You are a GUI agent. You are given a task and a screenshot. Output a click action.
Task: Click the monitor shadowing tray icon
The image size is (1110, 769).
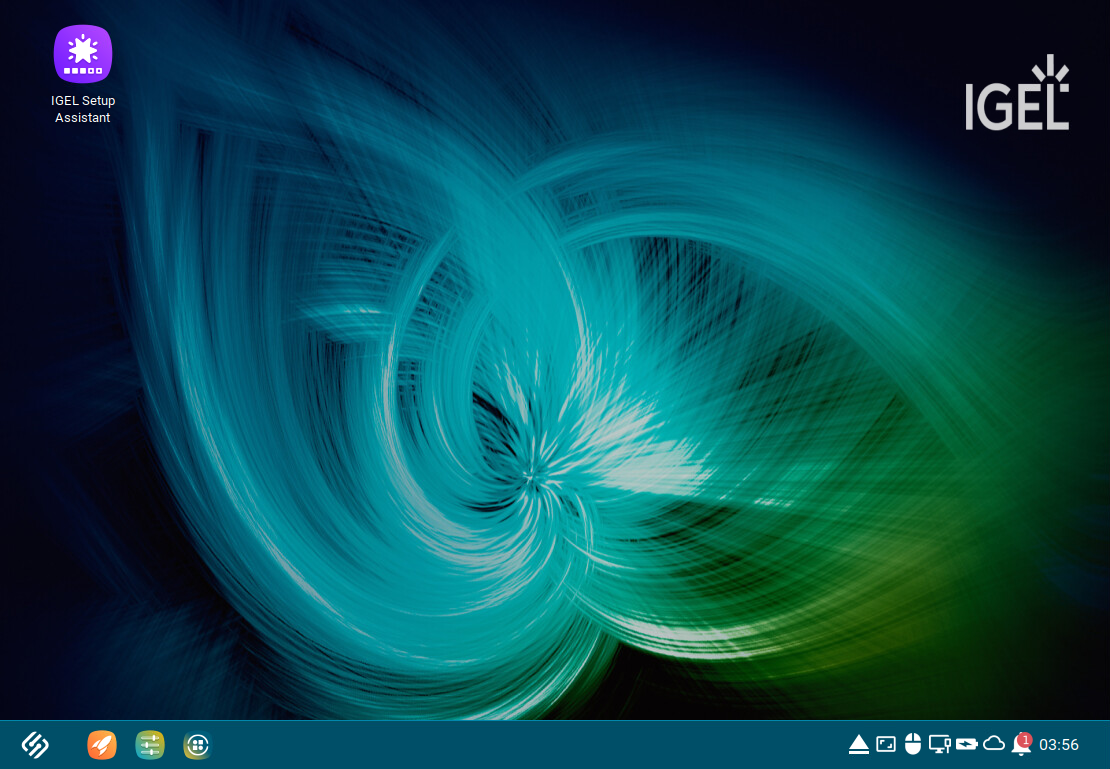pos(940,744)
